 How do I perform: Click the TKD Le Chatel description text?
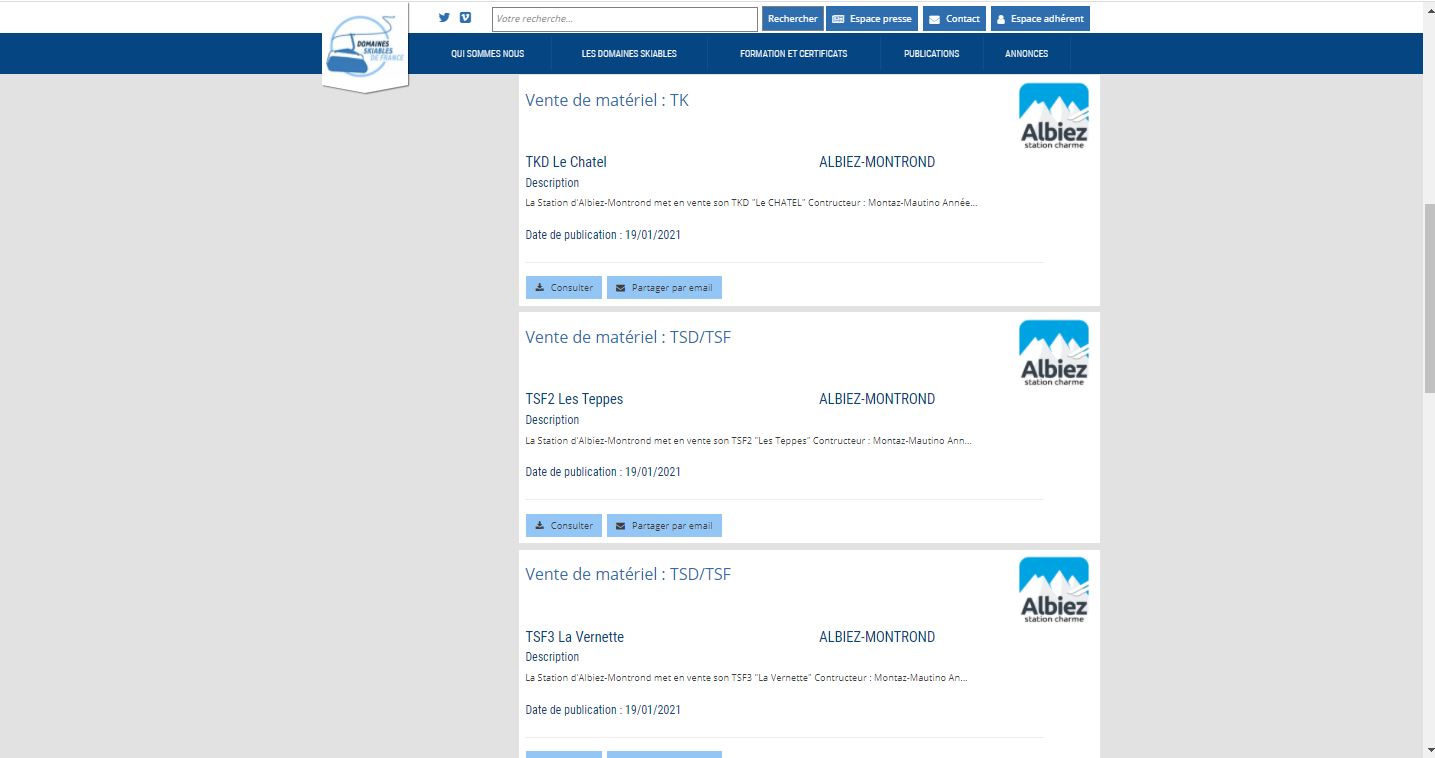tap(751, 203)
